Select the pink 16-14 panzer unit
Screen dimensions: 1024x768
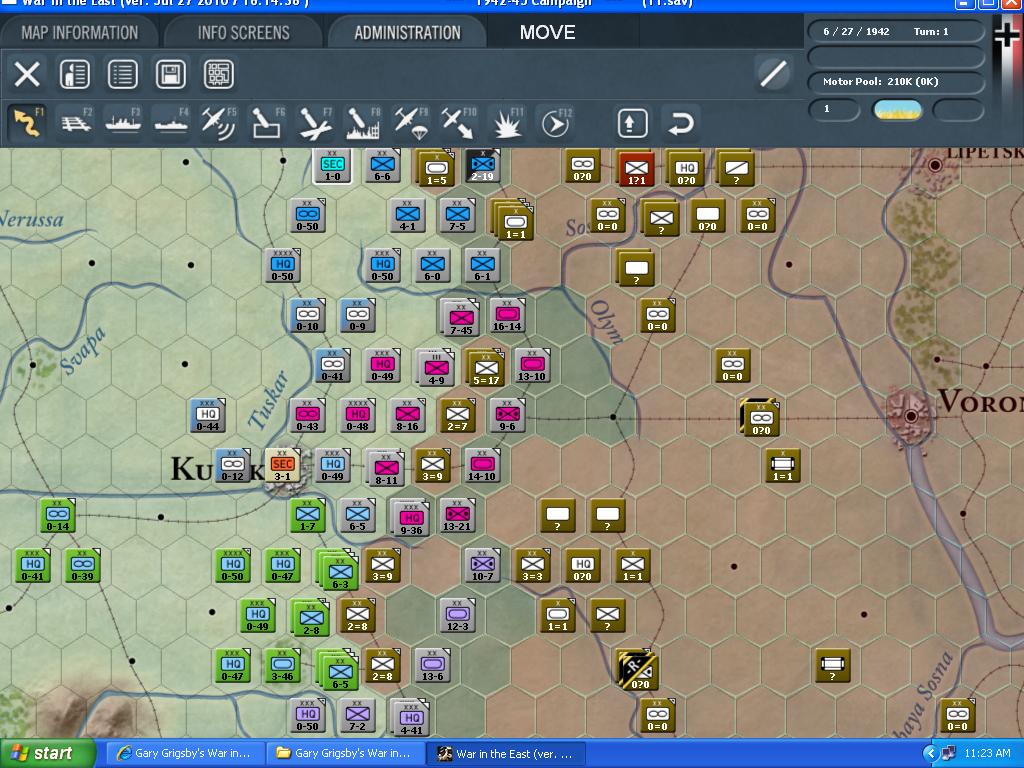[x=507, y=315]
